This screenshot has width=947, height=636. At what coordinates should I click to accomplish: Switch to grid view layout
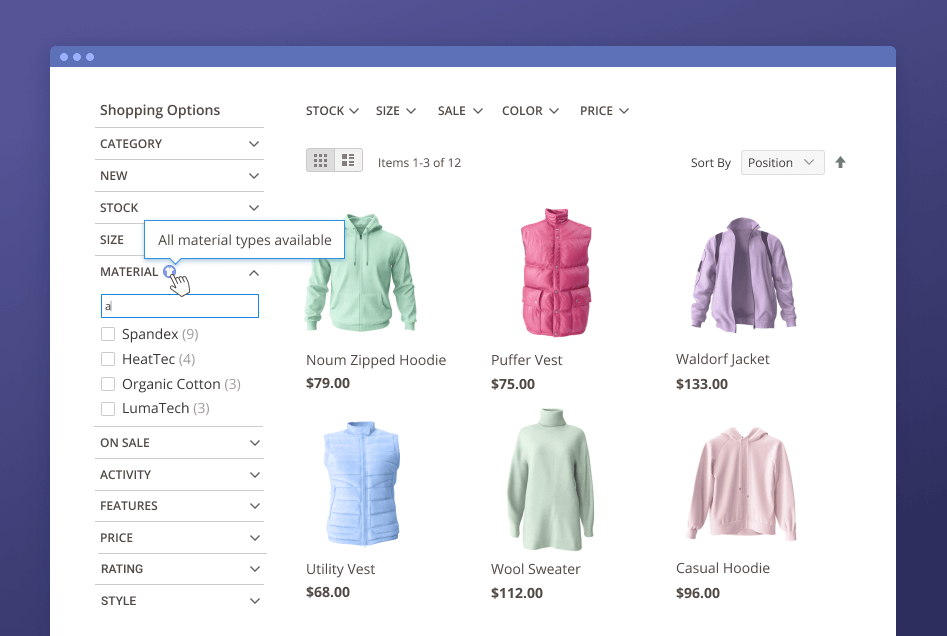321,161
